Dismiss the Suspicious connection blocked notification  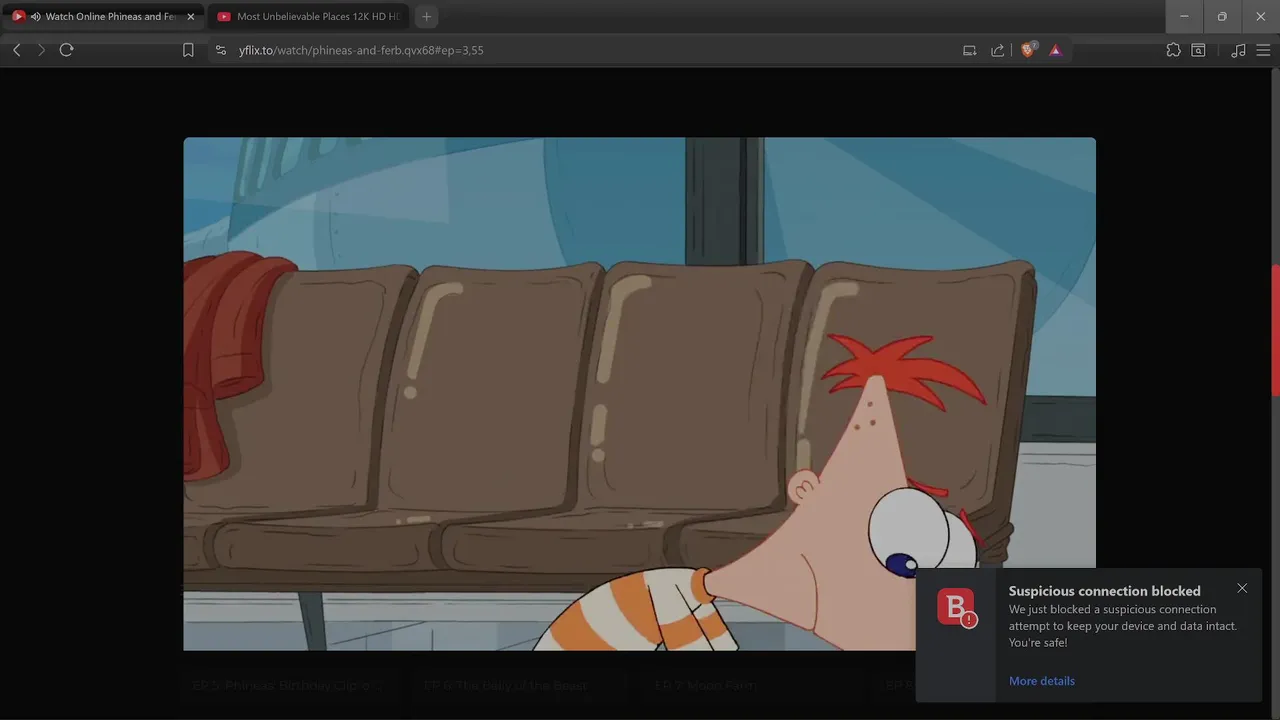[x=1242, y=588]
